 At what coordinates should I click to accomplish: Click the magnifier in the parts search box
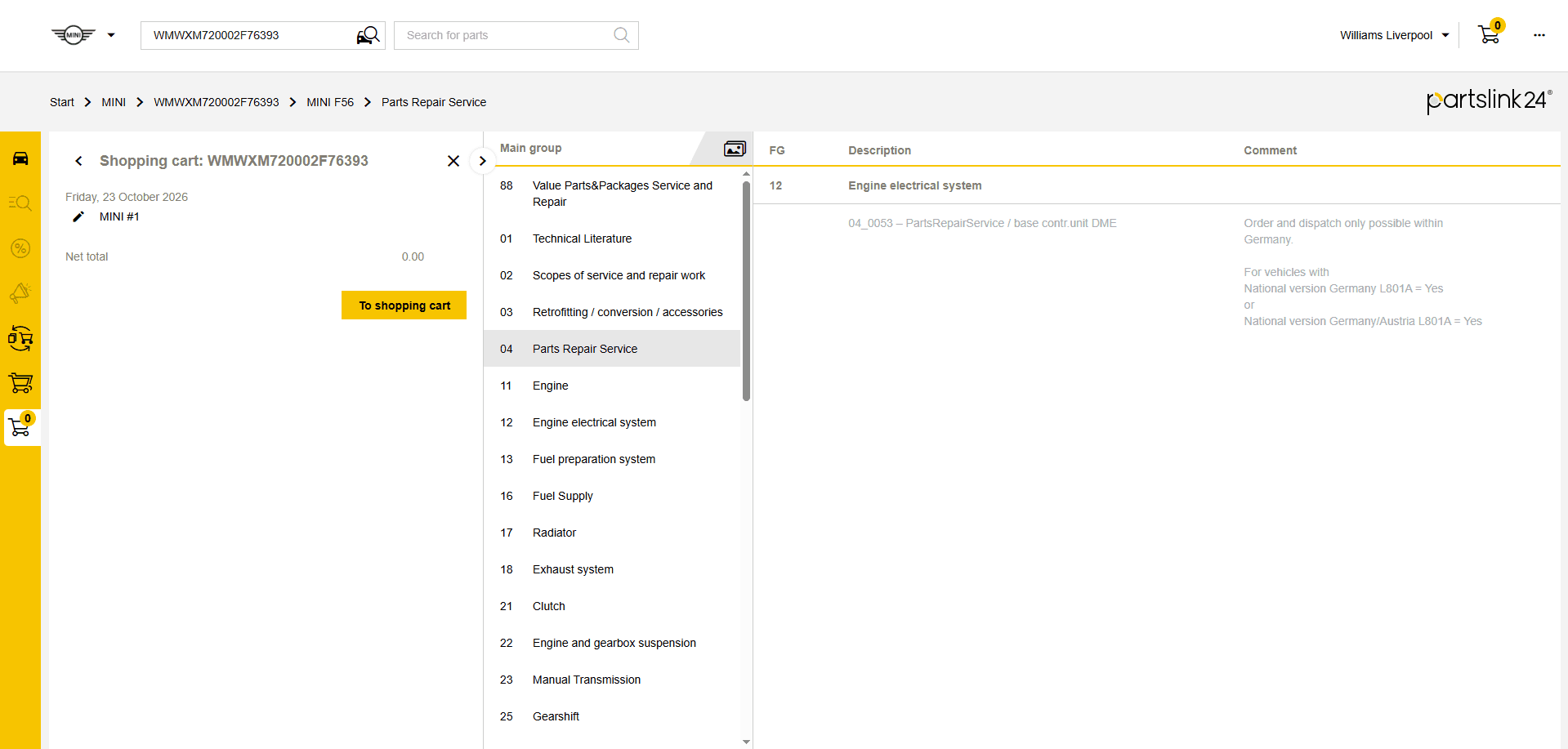pyautogui.click(x=622, y=35)
